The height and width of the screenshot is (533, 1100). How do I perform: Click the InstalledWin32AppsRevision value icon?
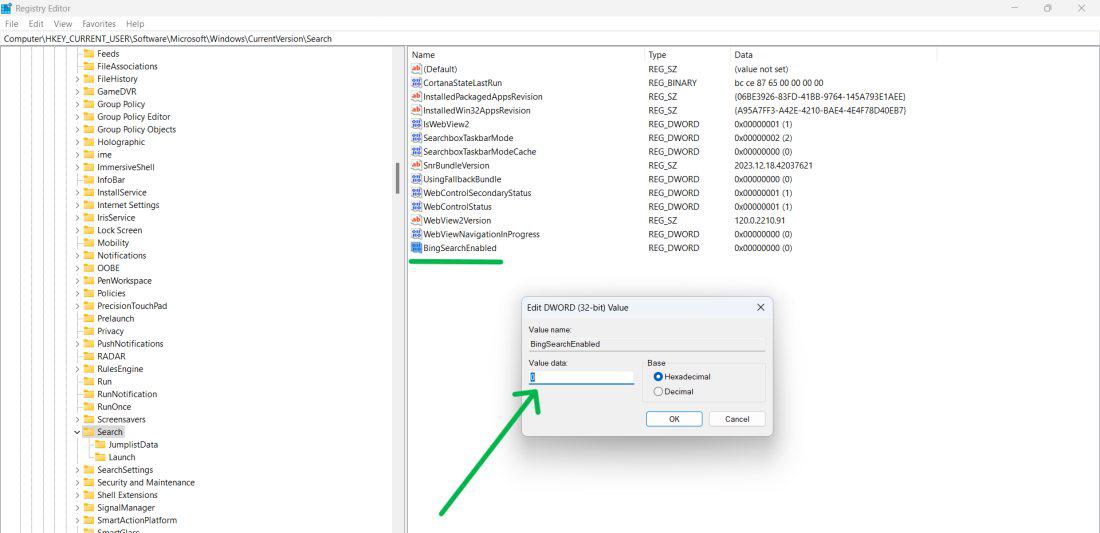pos(416,110)
